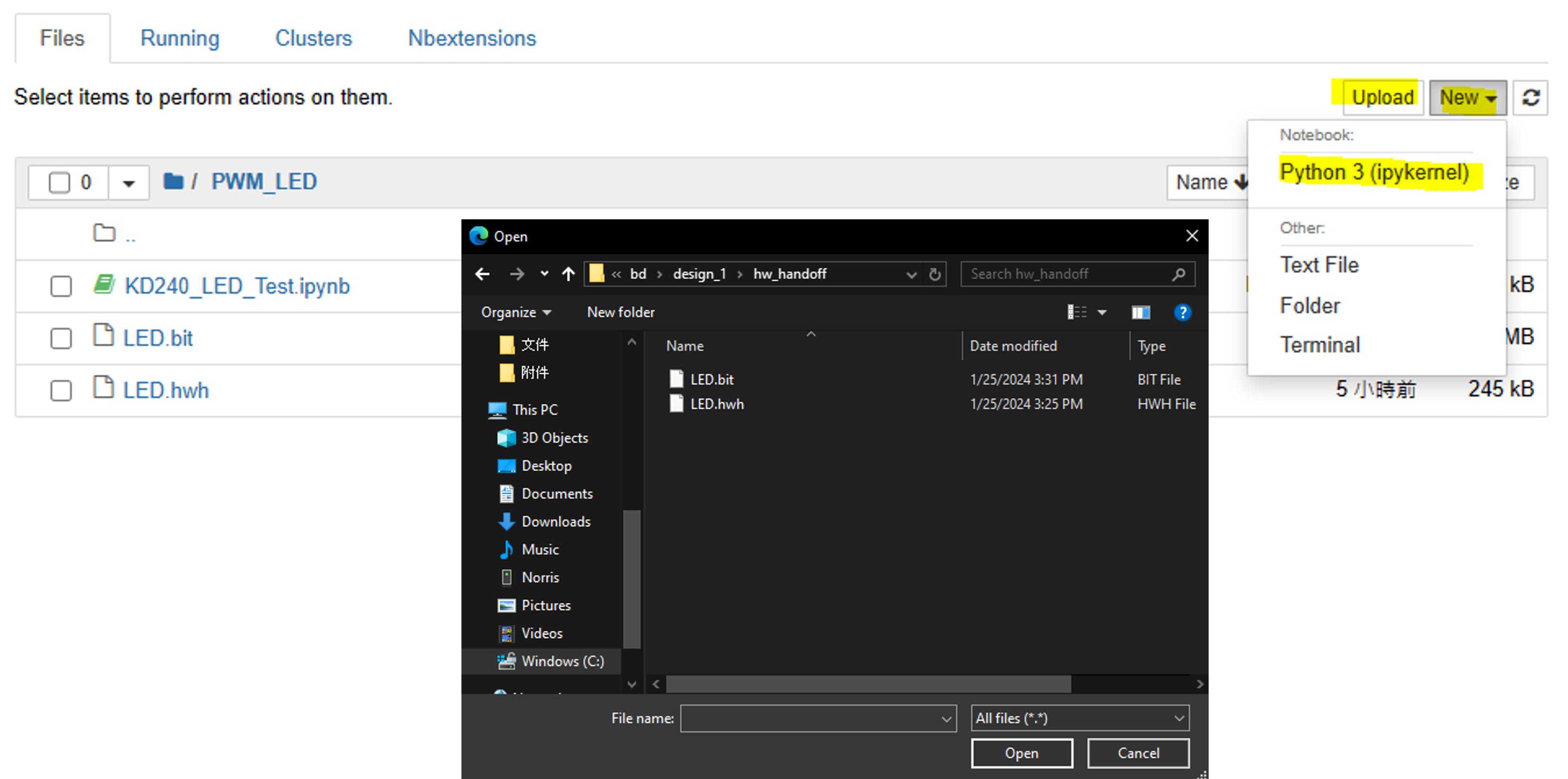Choose Python 3 (ipykernel) from New menu
The height and width of the screenshot is (779, 1568).
(x=1374, y=172)
